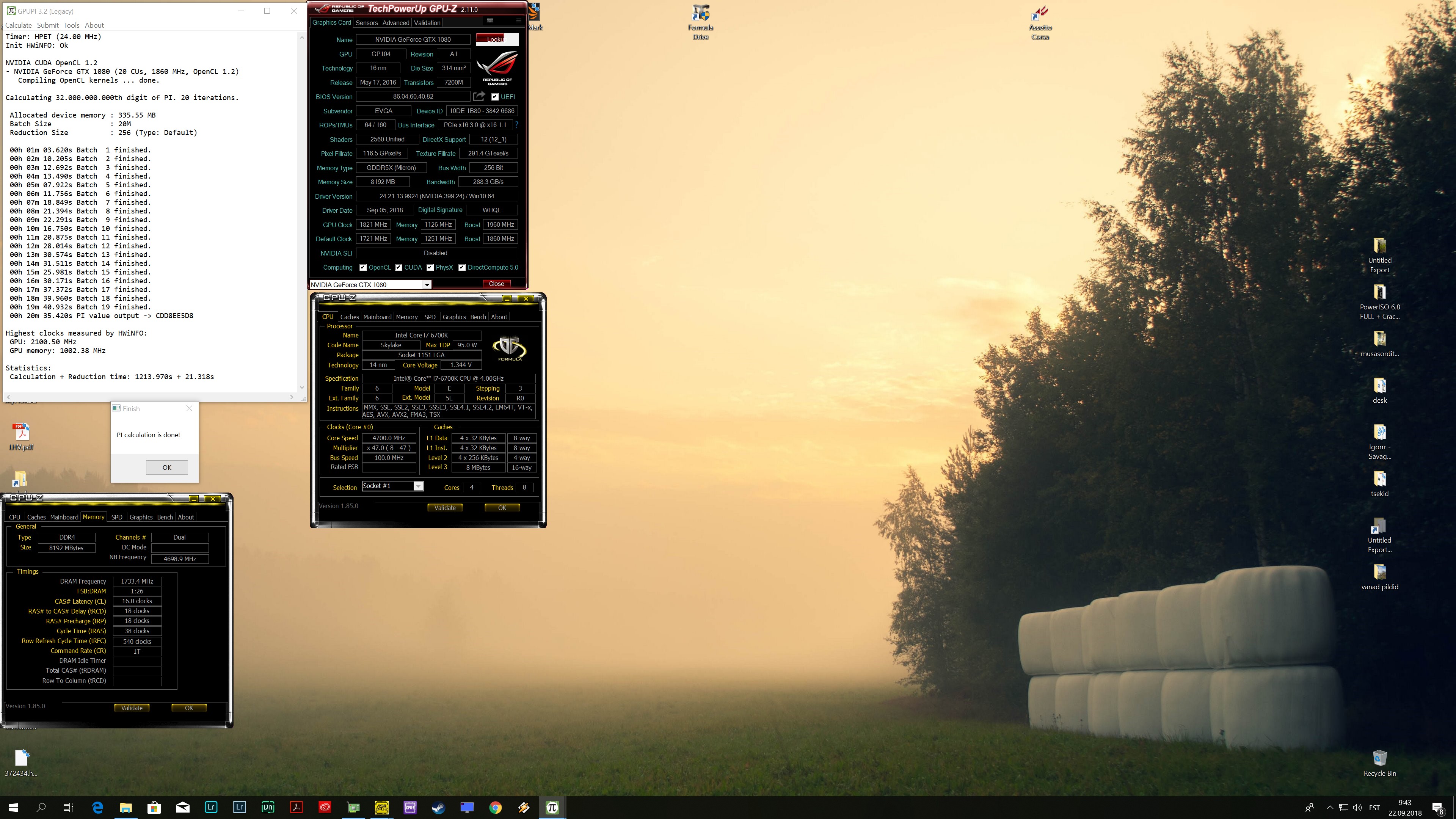Switch to GPUPI pi icon on taskbar

tap(552, 807)
